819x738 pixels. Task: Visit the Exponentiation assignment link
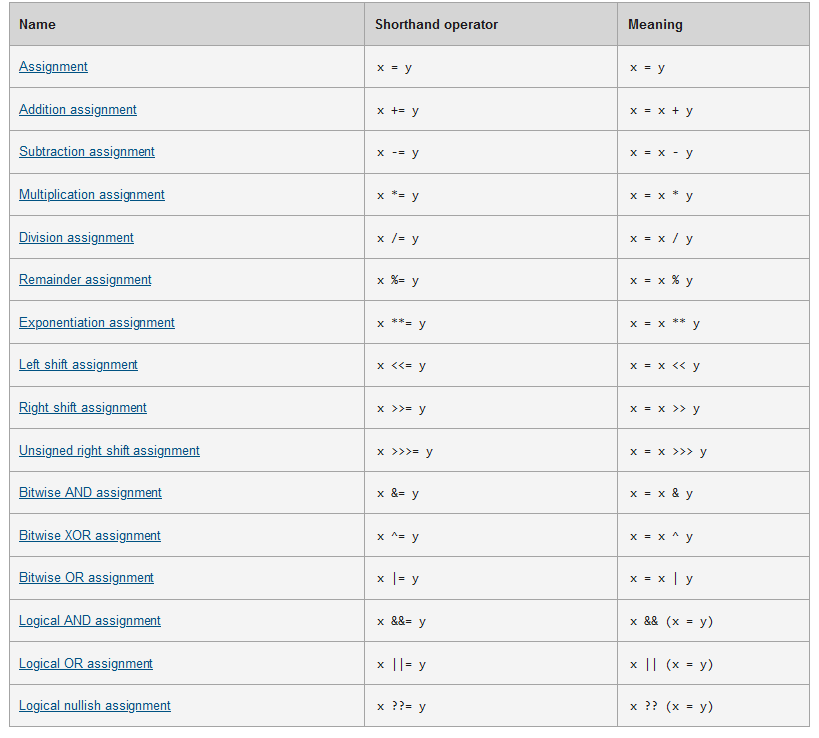[x=97, y=323]
